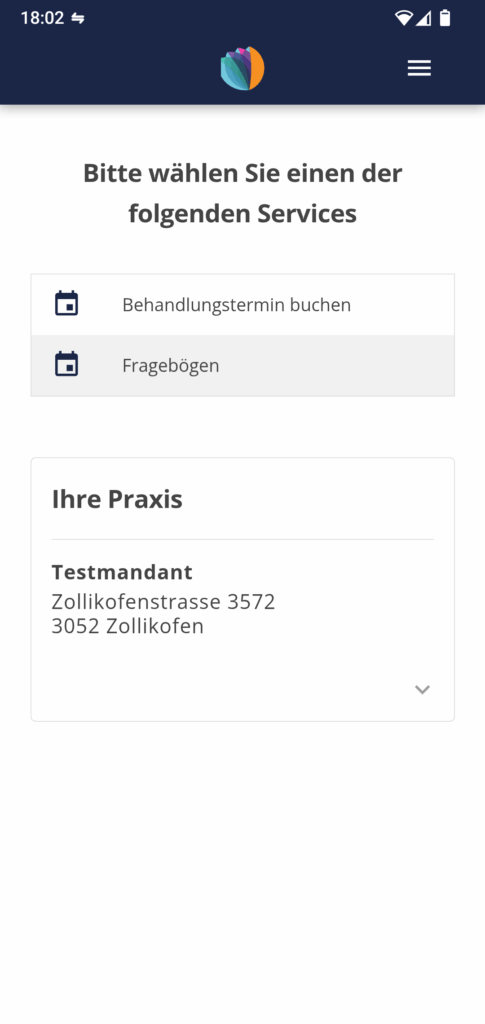
Task: Tap the address Zollikofenstrasse 3572
Action: [163, 601]
